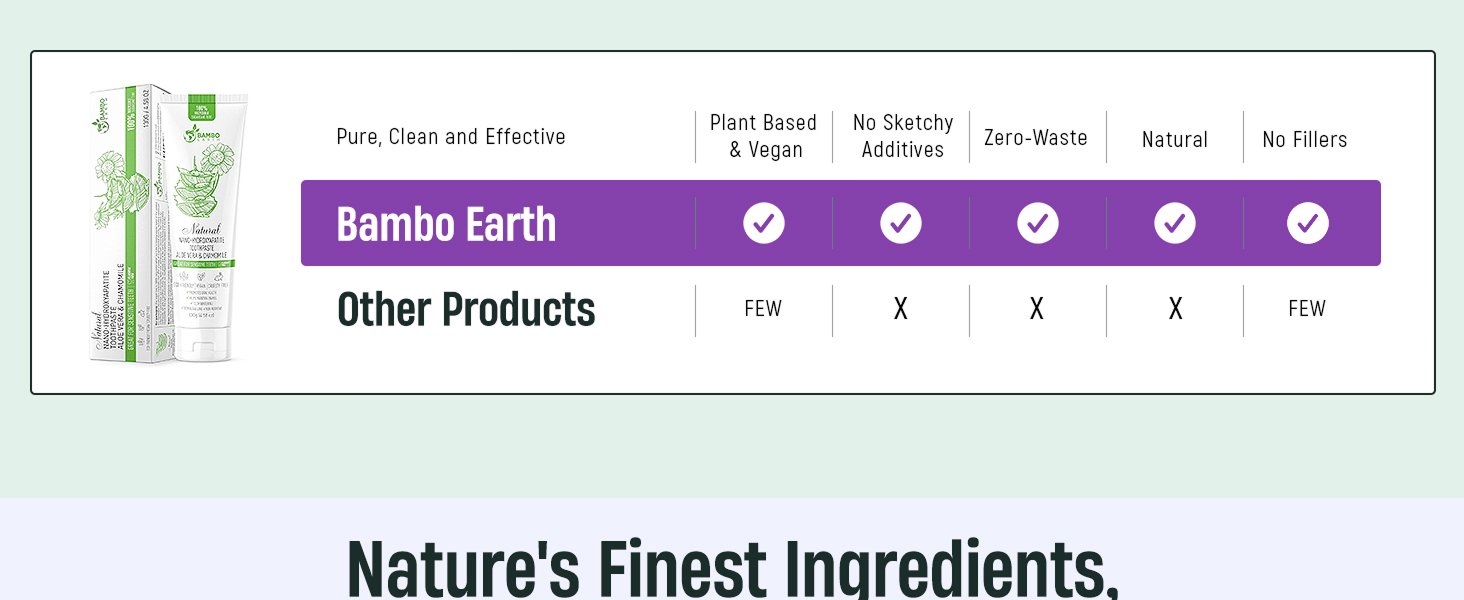Click the X under No Sketchy Additives
1464x600 pixels.
tap(901, 309)
